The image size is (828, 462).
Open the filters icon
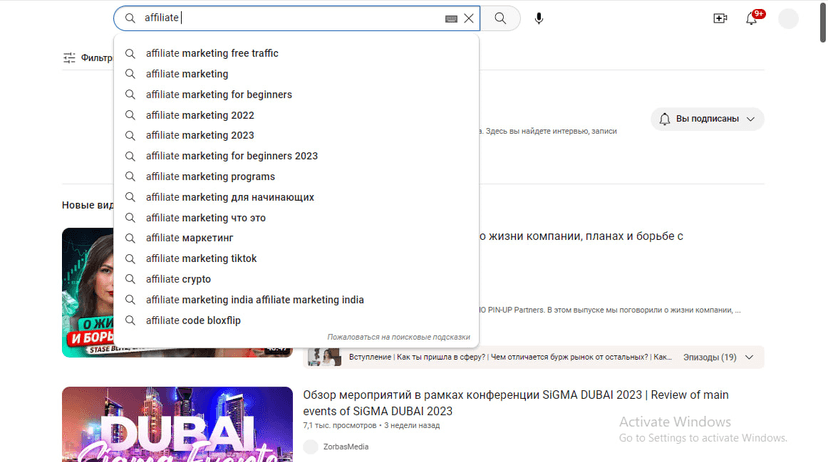[69, 58]
